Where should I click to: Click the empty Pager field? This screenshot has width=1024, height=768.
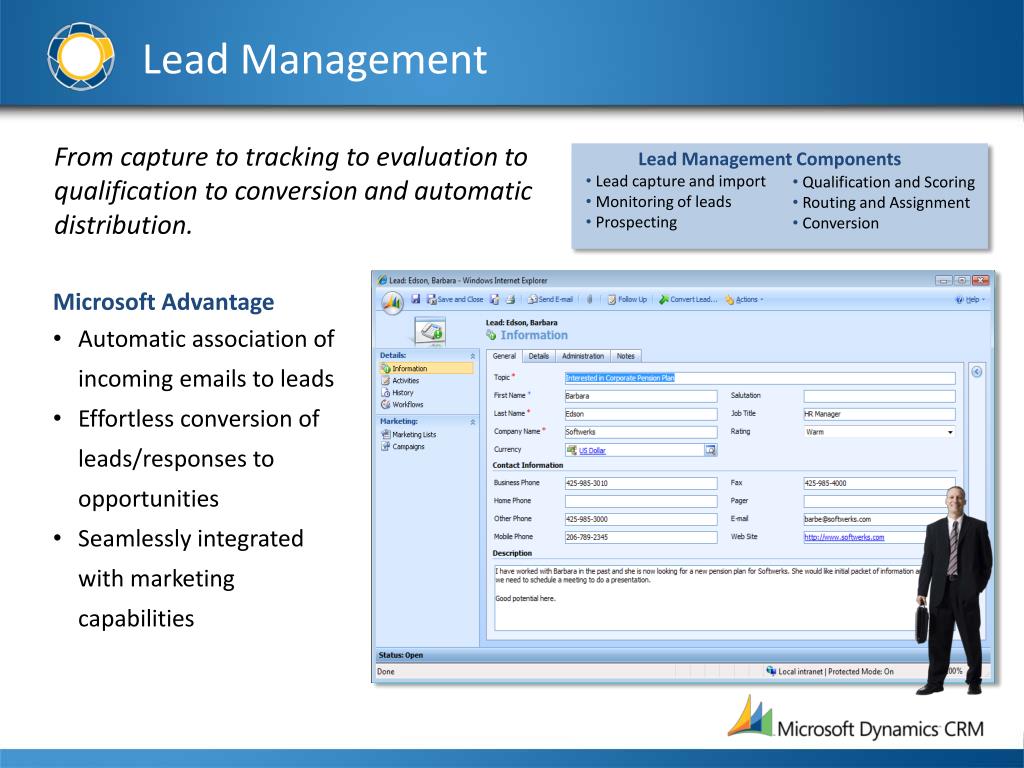click(875, 501)
